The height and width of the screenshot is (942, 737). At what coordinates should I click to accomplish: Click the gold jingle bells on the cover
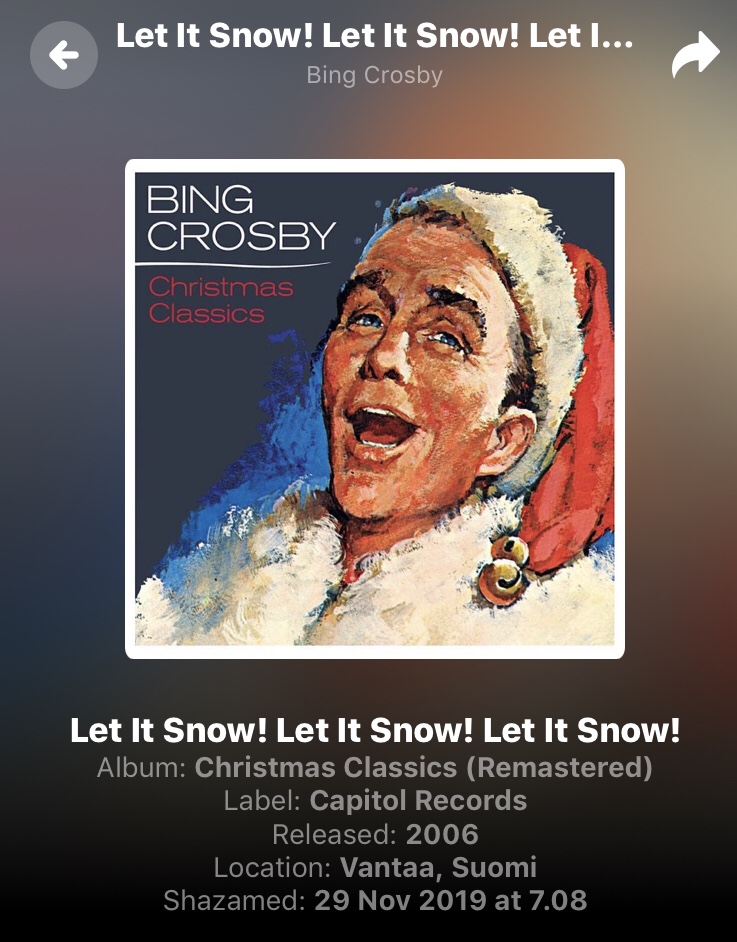505,569
